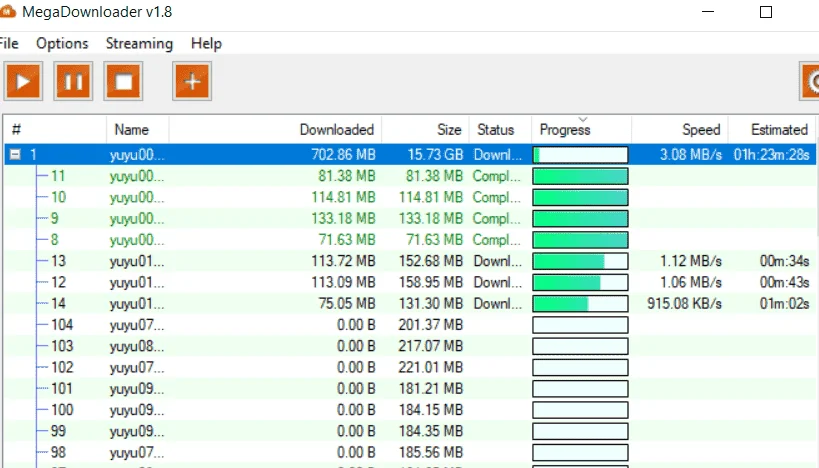Viewport: 819px width, 468px height.
Task: Collapse the package 1 tree node
Action: [x=15, y=155]
